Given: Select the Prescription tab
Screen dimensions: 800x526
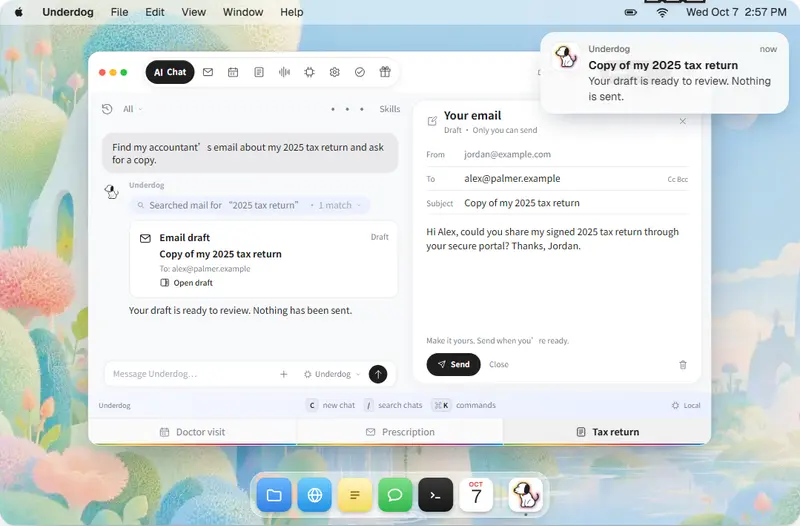Looking at the screenshot, I should (x=400, y=432).
